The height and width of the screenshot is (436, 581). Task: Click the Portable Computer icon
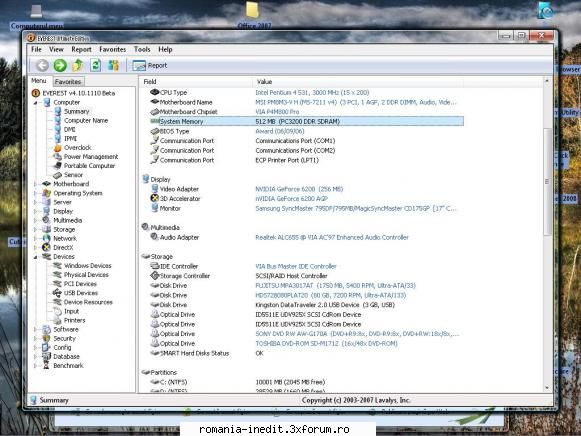pos(58,166)
